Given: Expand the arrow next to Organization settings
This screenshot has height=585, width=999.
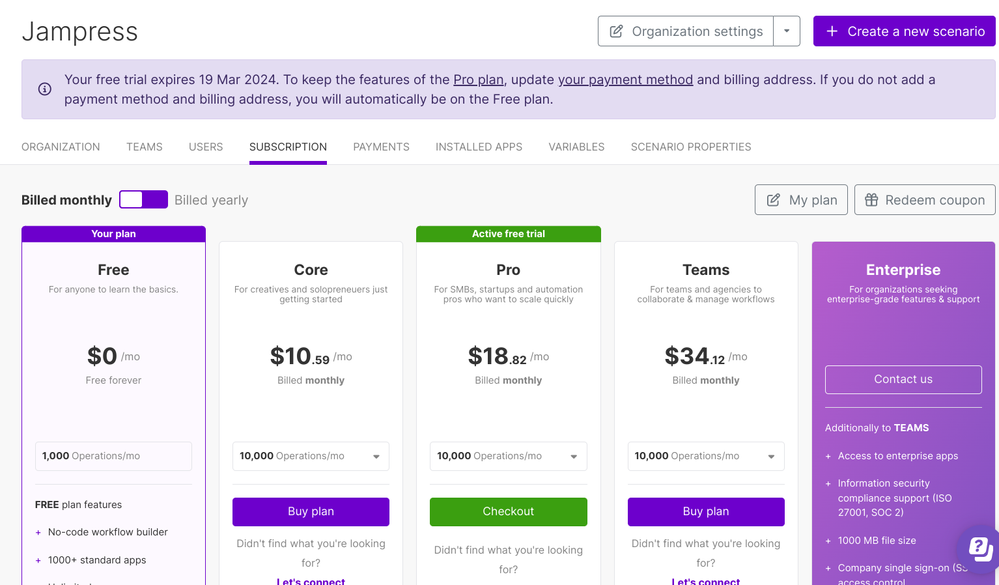Looking at the screenshot, I should pyautogui.click(x=785, y=31).
